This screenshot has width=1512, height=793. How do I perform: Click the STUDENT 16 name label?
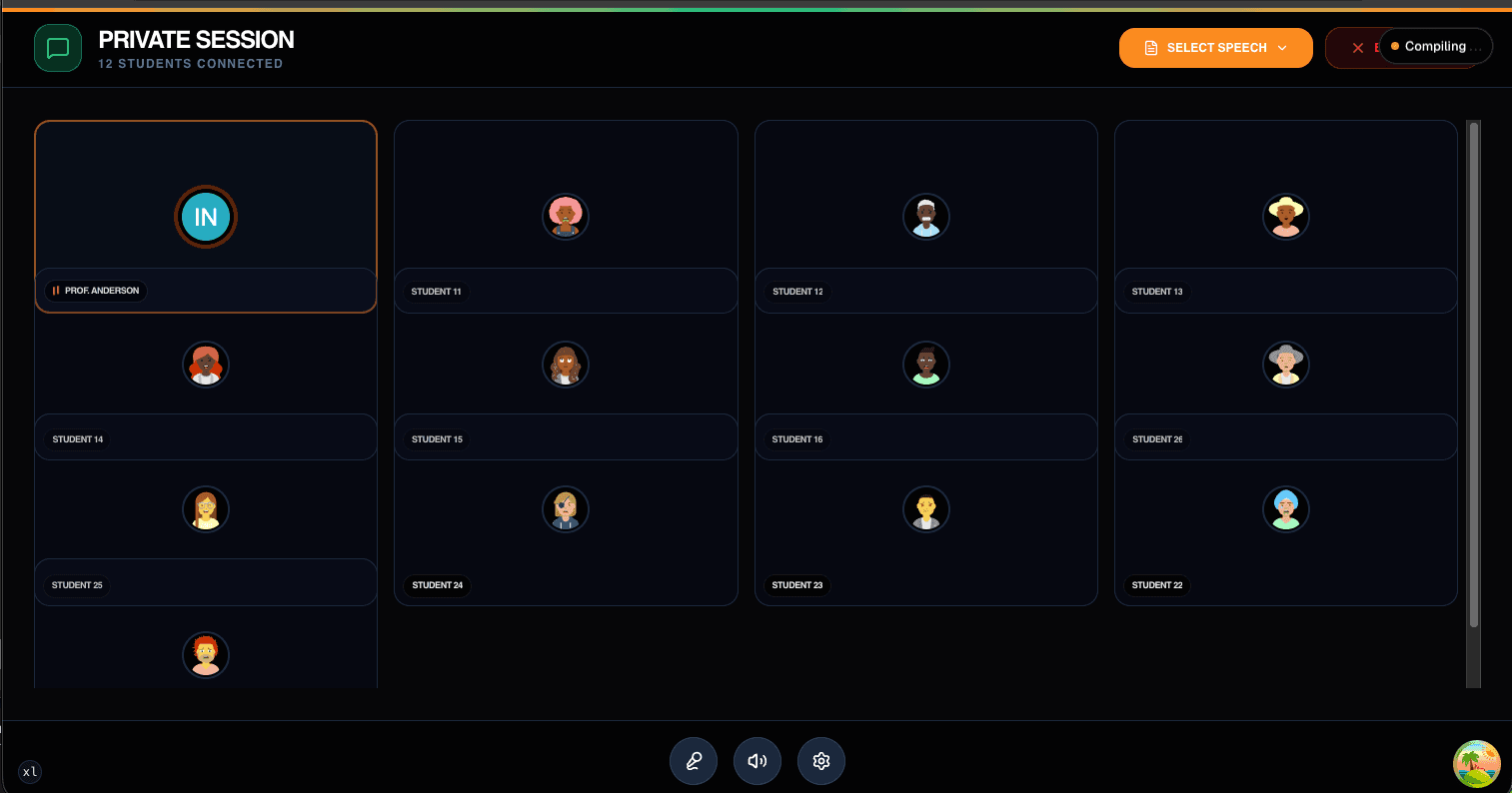(x=797, y=439)
